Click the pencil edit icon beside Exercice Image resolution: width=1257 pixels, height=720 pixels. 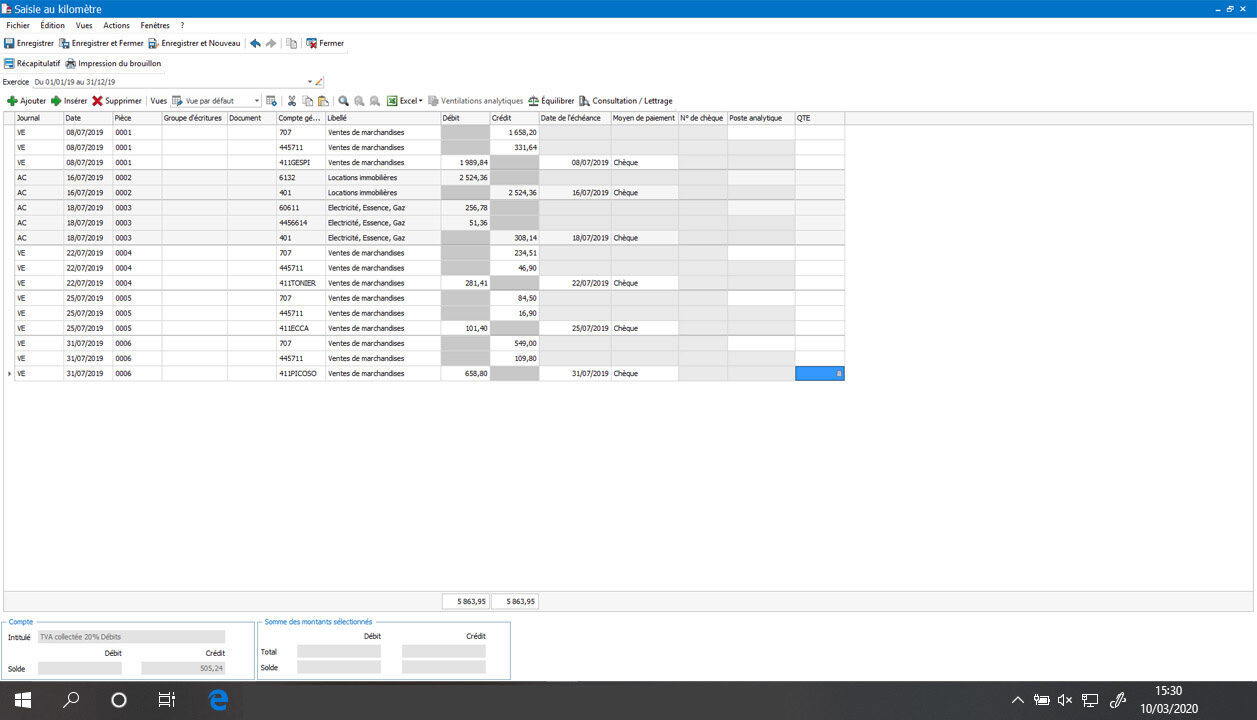[x=320, y=82]
